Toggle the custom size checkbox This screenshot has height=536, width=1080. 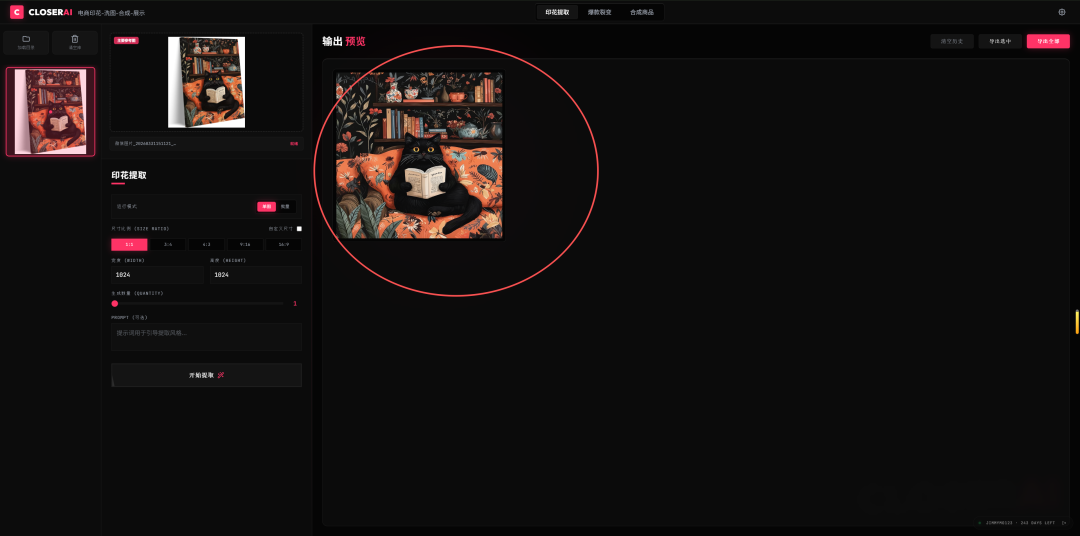(299, 229)
